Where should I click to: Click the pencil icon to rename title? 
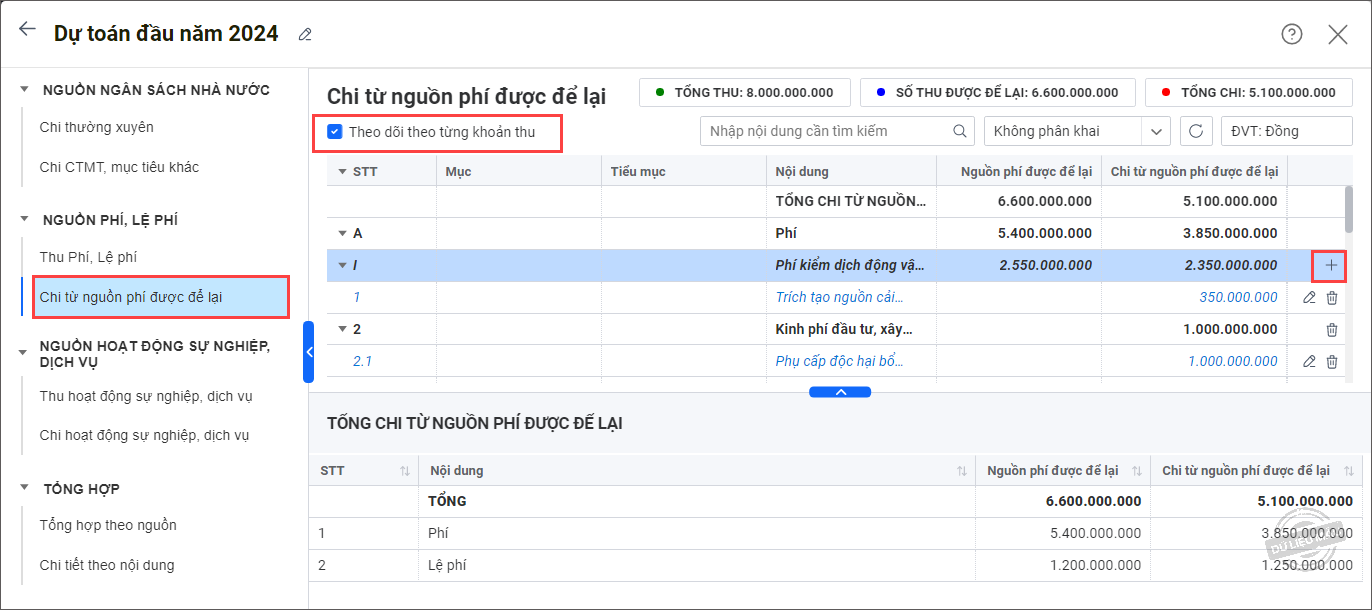305,35
